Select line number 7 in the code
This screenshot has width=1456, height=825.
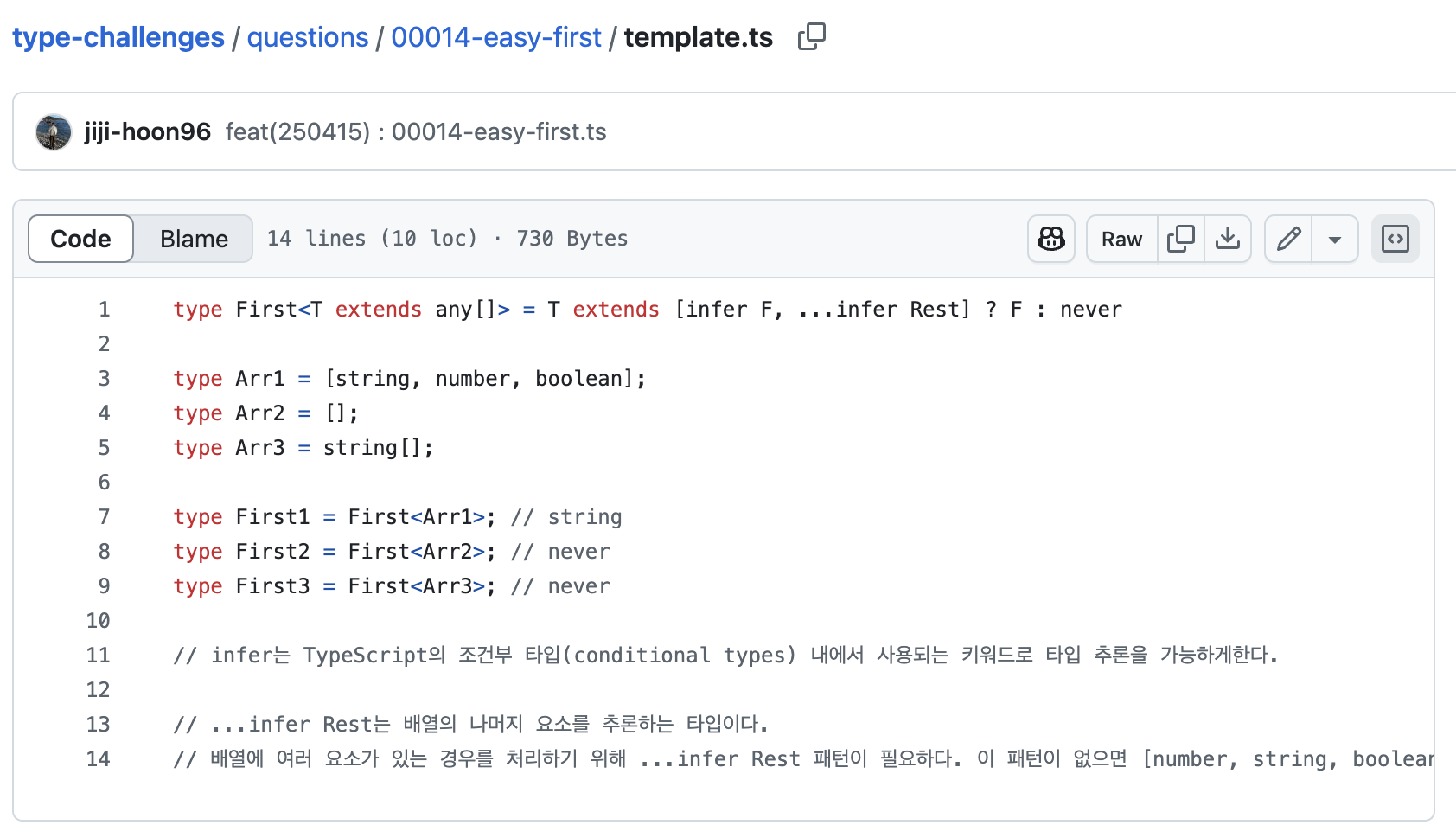pos(104,517)
